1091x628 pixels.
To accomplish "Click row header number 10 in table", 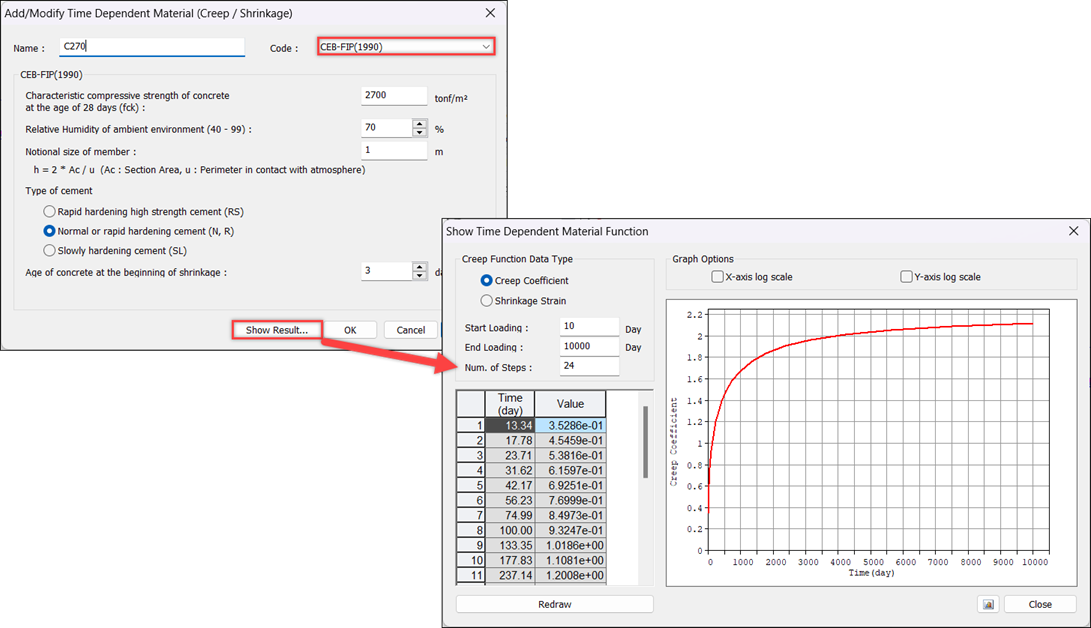I will click(x=470, y=560).
